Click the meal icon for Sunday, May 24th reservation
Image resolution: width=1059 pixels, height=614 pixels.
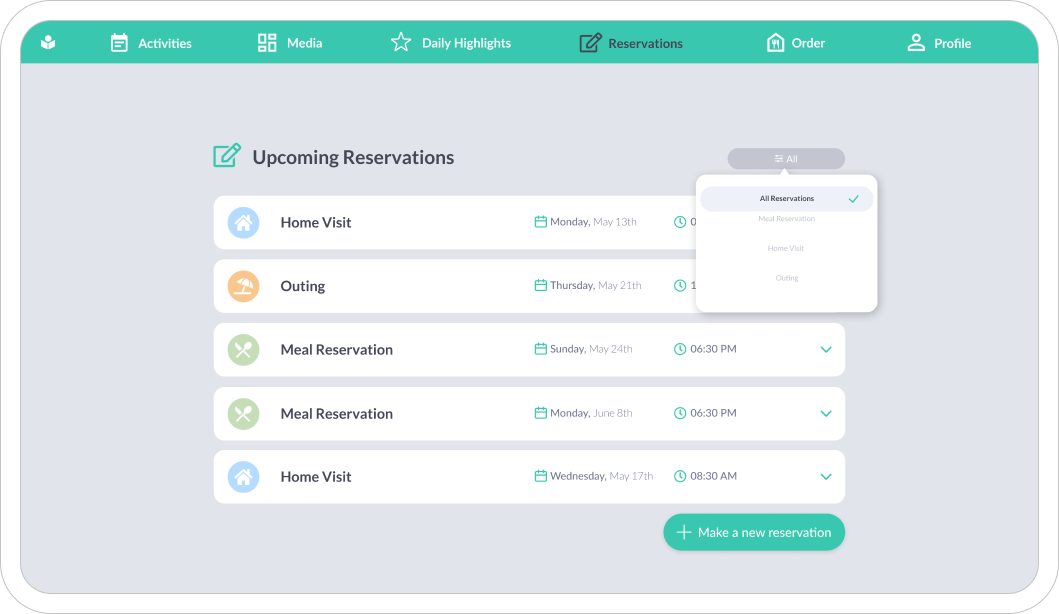(243, 350)
